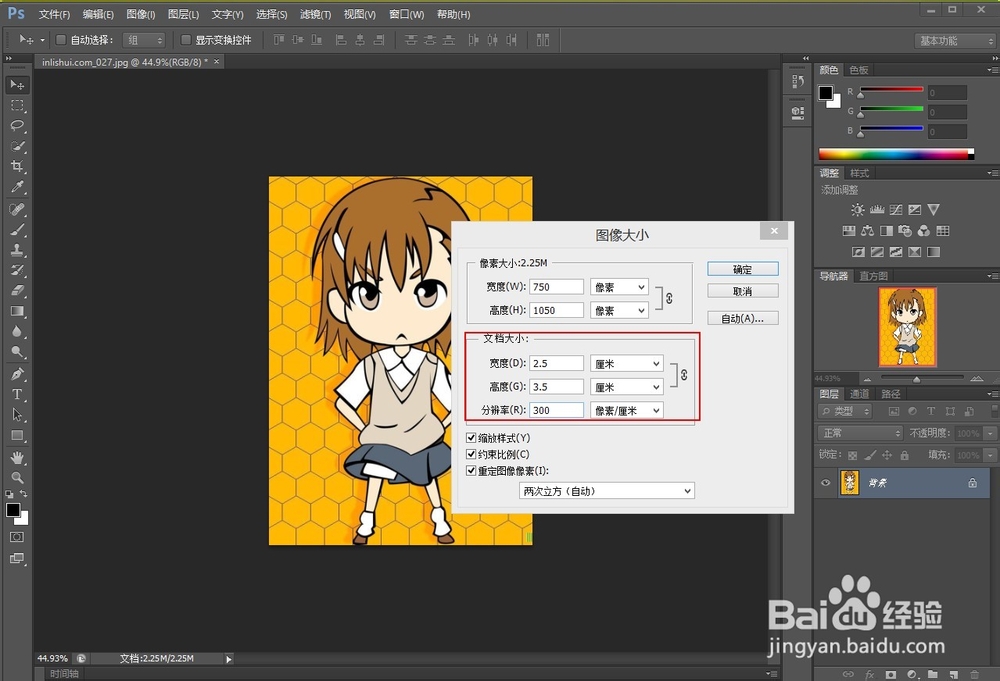
Task: Toggle off 重定图像像素(I)
Action: tap(471, 470)
